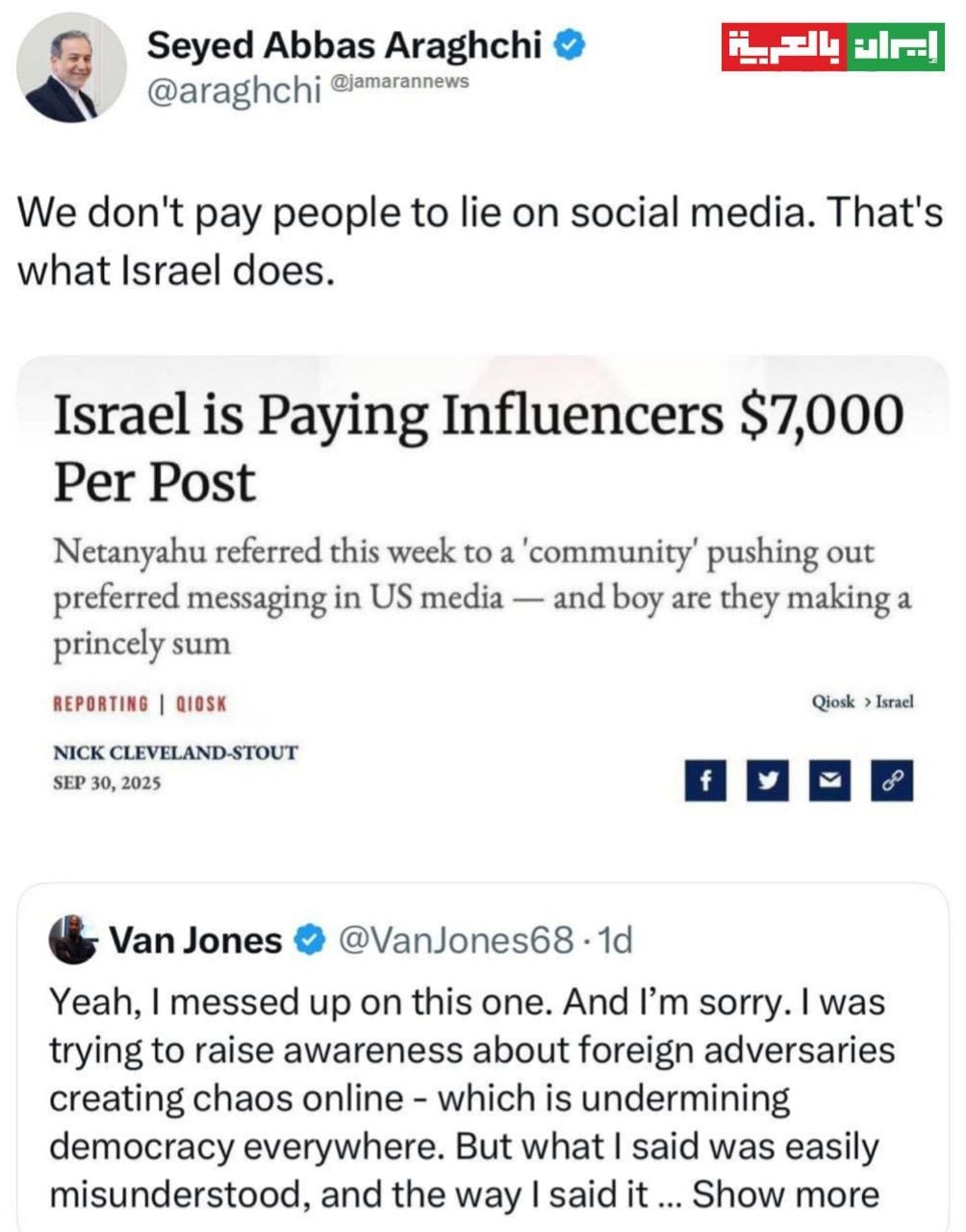Open Seyed Abbas Araghchi's profile photo
This screenshot has height=1232, width=966.
click(x=72, y=67)
